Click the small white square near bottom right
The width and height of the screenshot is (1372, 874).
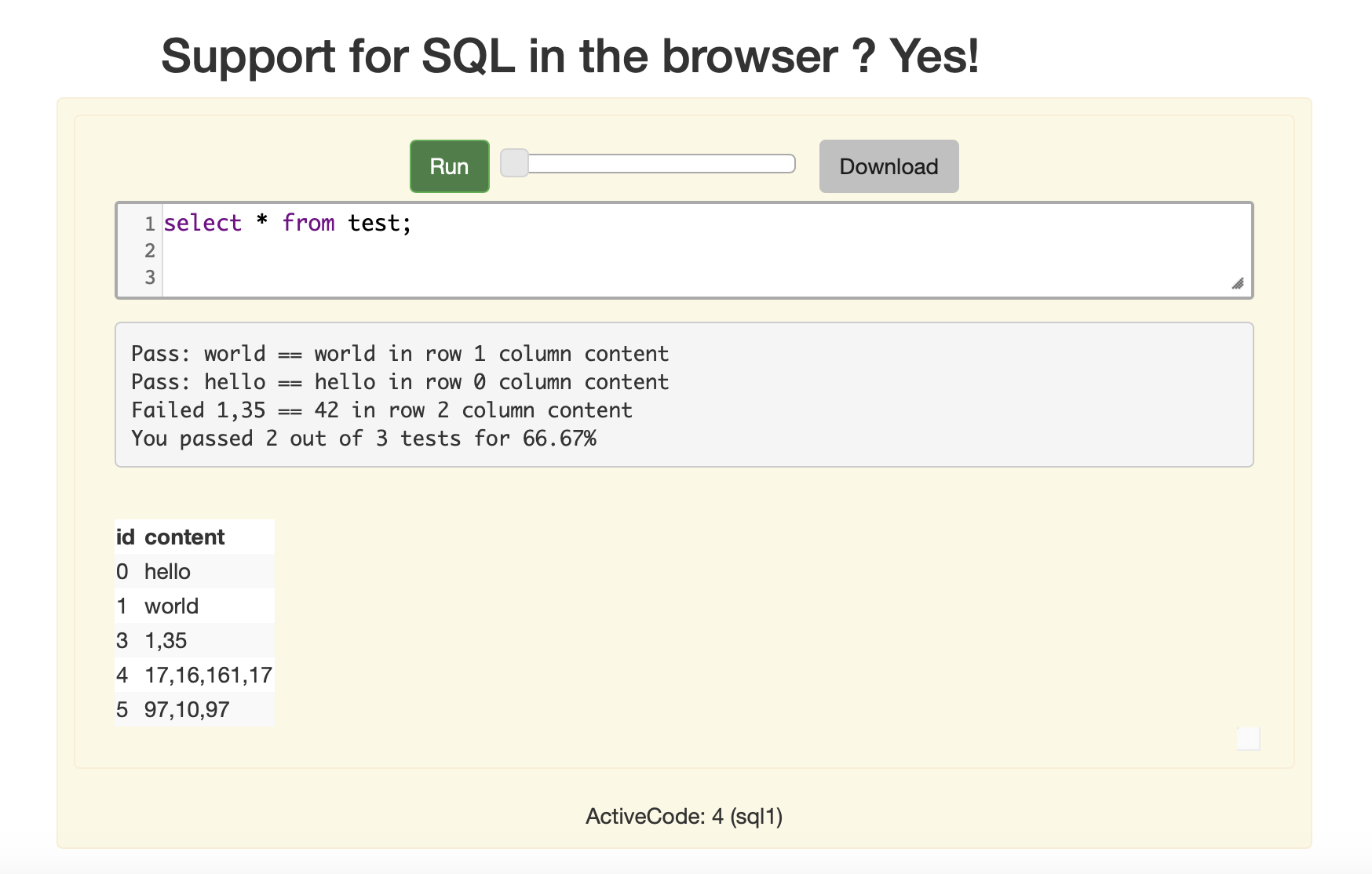(1248, 738)
